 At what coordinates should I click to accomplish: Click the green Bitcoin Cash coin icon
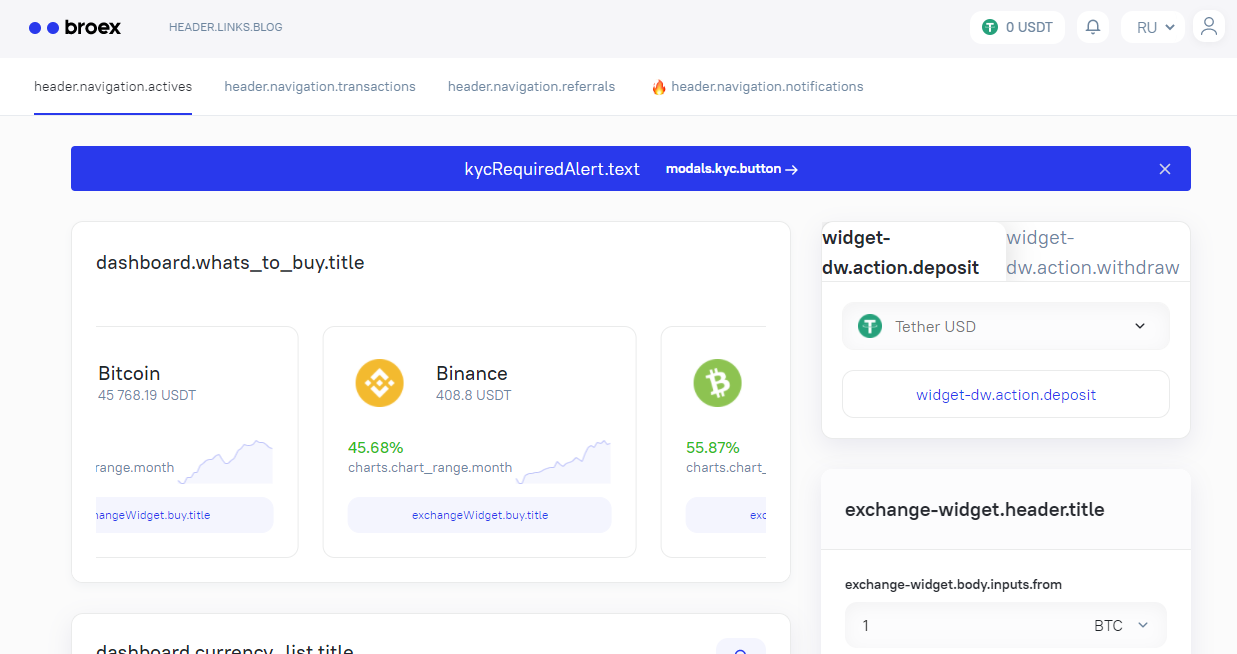718,382
